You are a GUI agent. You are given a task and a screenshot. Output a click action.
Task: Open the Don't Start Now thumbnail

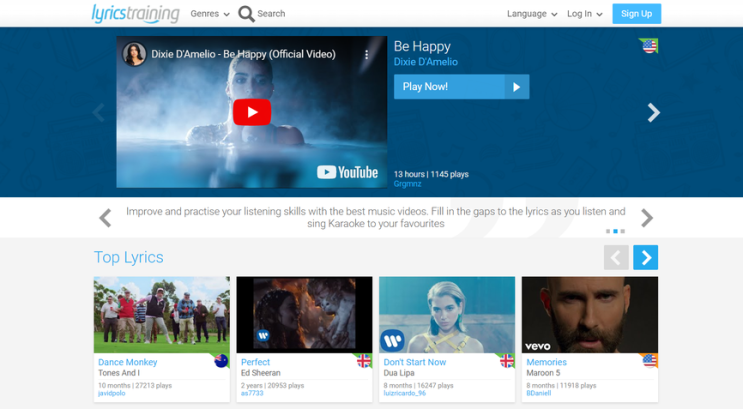(447, 315)
